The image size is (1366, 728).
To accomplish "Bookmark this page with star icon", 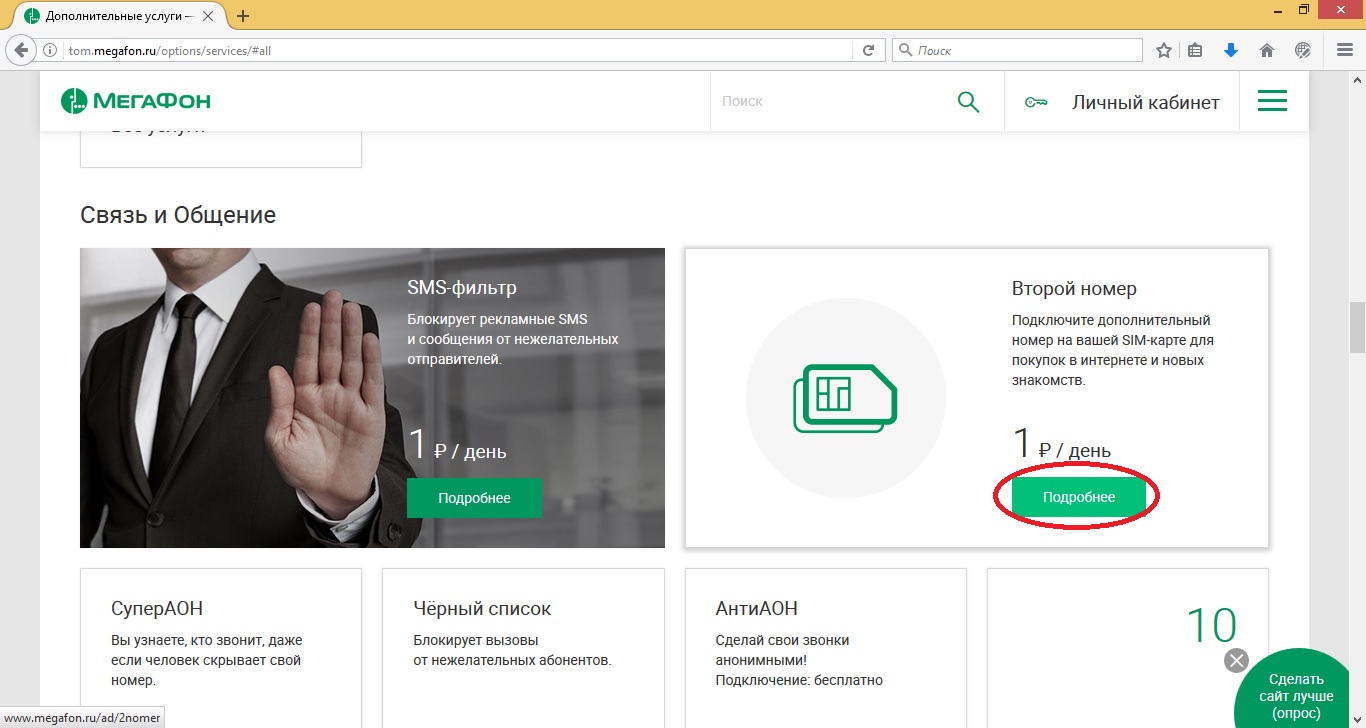I will click(1164, 50).
